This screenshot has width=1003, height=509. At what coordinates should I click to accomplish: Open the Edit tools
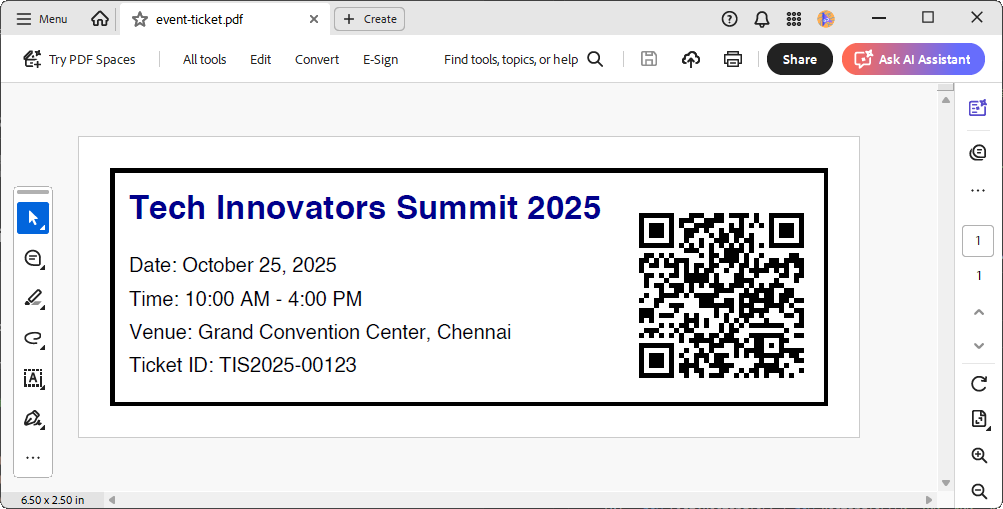[x=260, y=59]
